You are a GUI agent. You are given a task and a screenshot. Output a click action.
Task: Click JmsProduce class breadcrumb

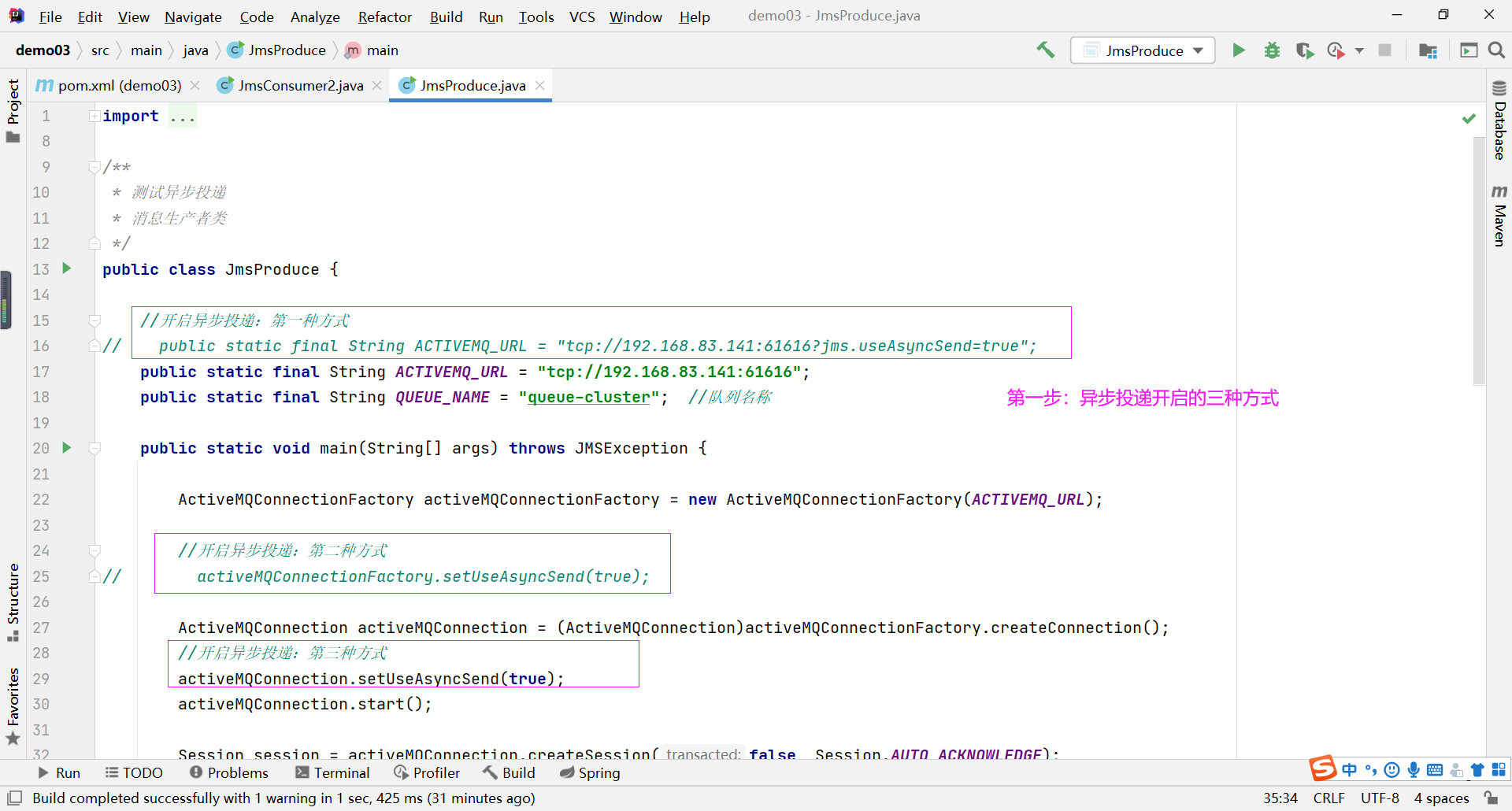(x=277, y=50)
